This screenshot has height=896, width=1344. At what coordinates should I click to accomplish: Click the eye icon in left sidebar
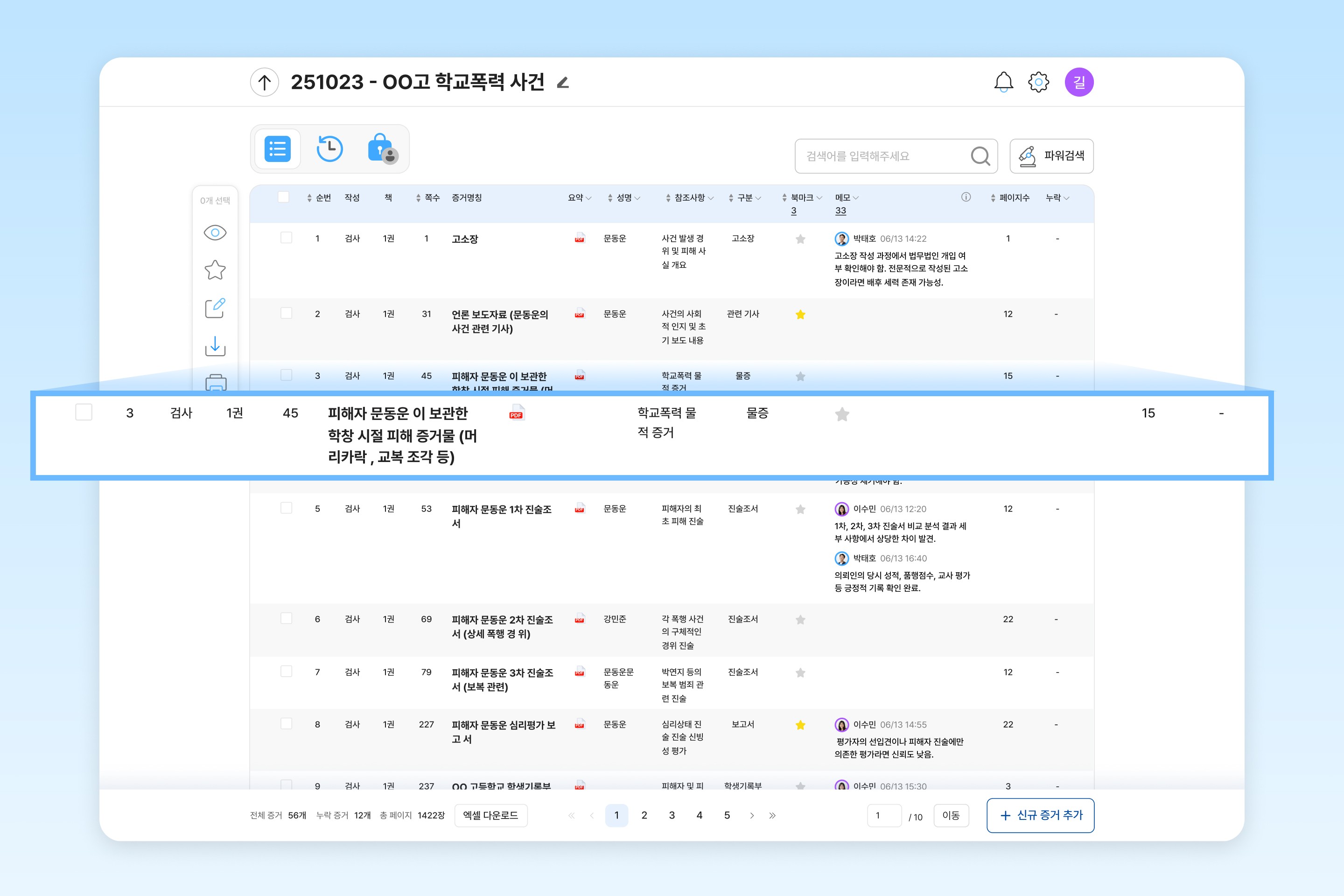click(x=215, y=232)
